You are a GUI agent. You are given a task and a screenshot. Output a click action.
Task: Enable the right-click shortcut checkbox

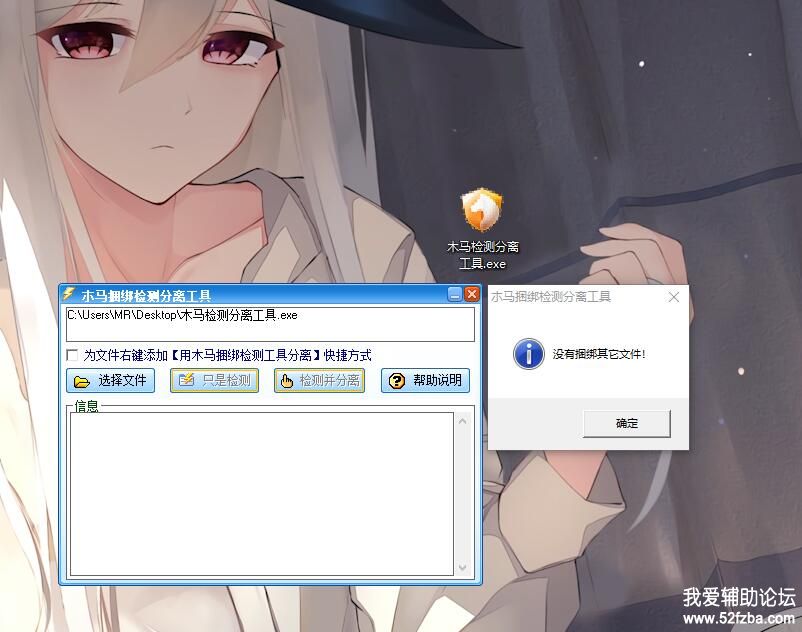click(x=72, y=355)
